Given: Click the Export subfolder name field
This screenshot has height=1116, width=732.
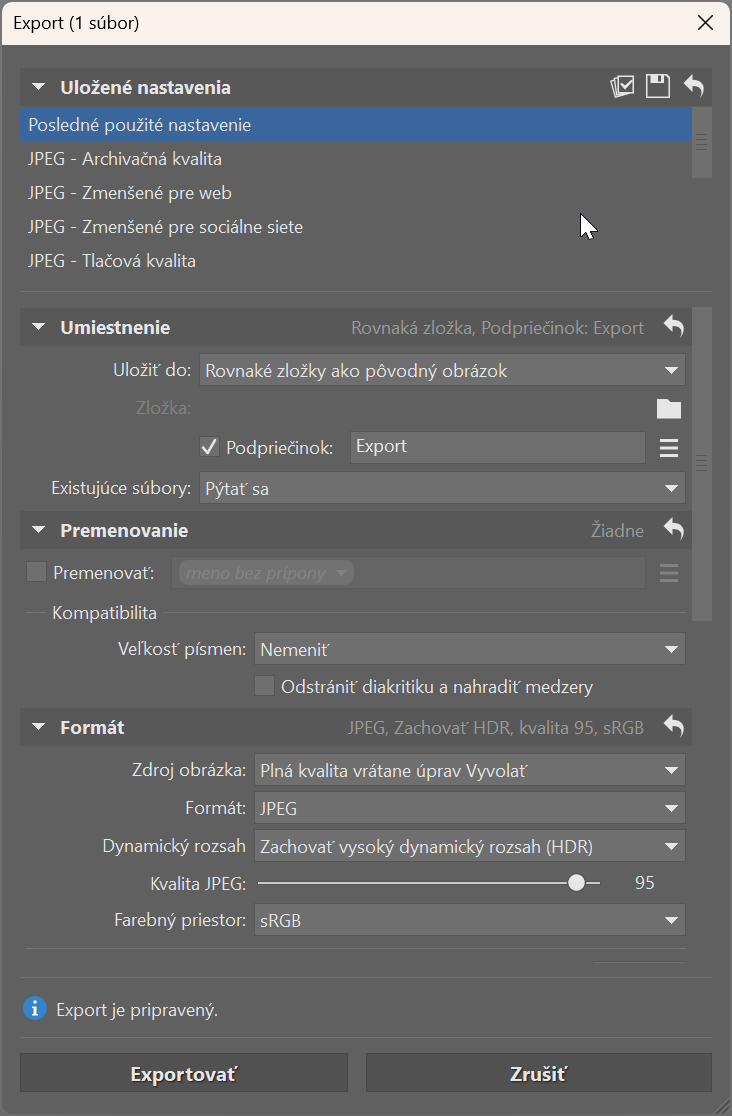Looking at the screenshot, I should (498, 447).
